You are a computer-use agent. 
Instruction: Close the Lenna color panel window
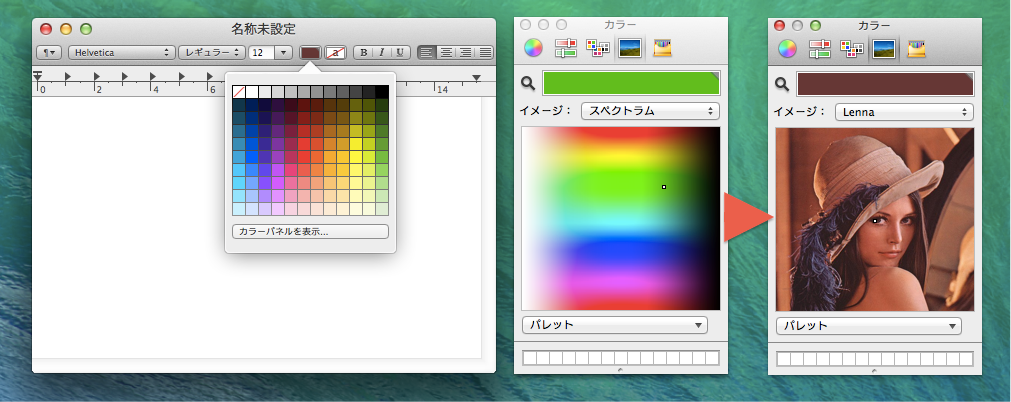click(x=780, y=25)
